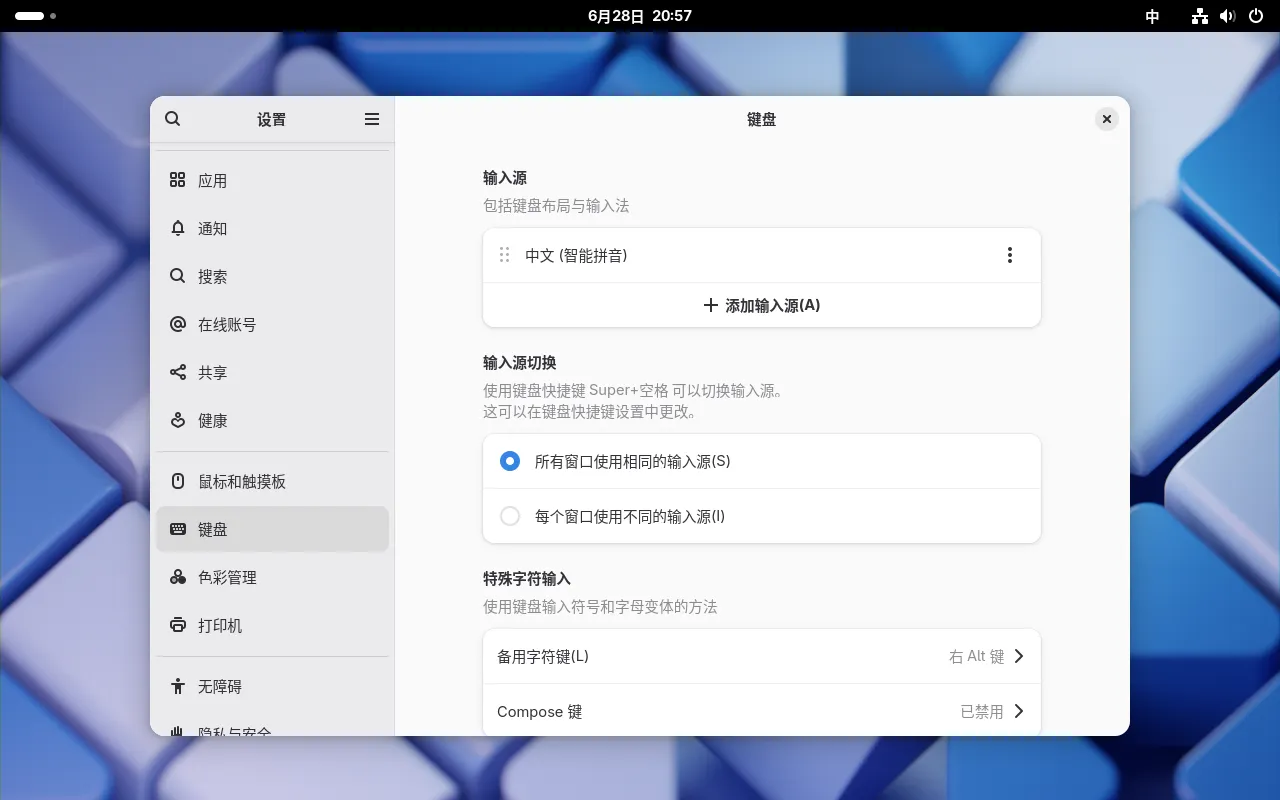
Task: Click the Search magnifier icon beside 搜索
Action: click(x=178, y=276)
